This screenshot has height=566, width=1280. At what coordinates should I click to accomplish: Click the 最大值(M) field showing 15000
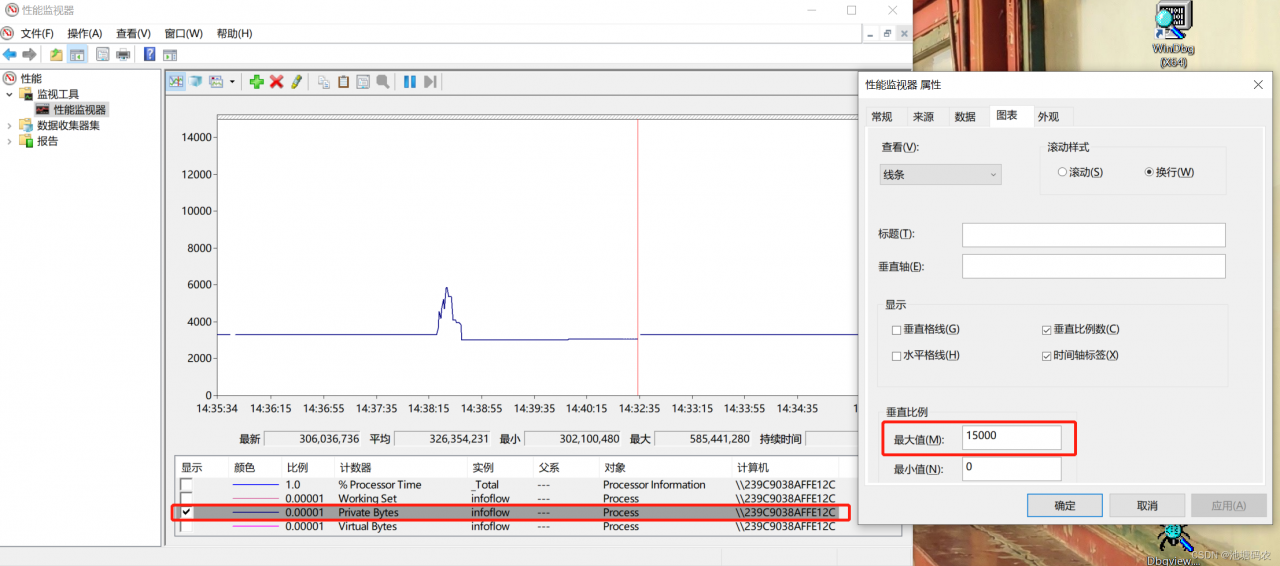pyautogui.click(x=1011, y=437)
